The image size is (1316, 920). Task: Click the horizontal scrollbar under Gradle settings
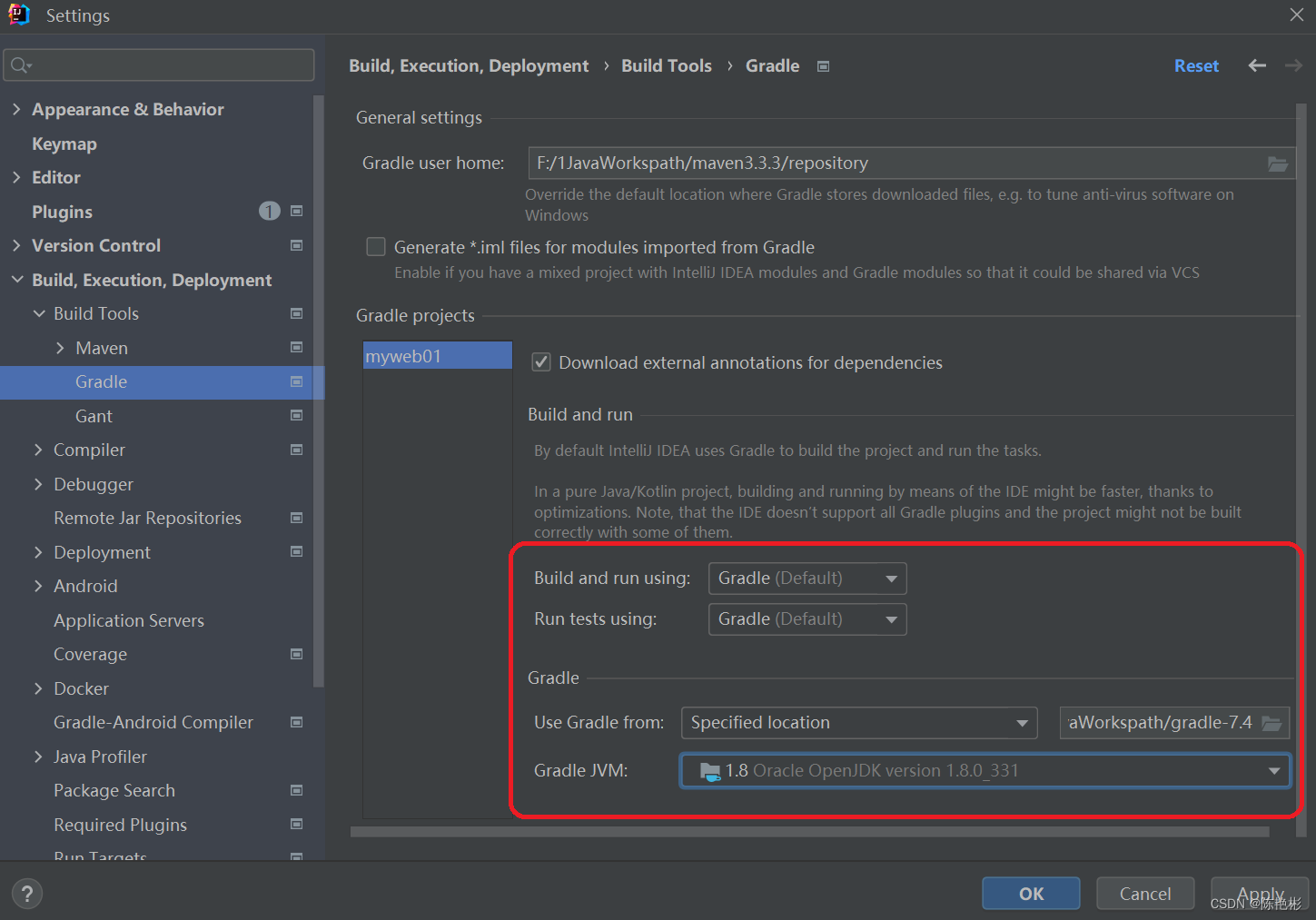tap(810, 831)
